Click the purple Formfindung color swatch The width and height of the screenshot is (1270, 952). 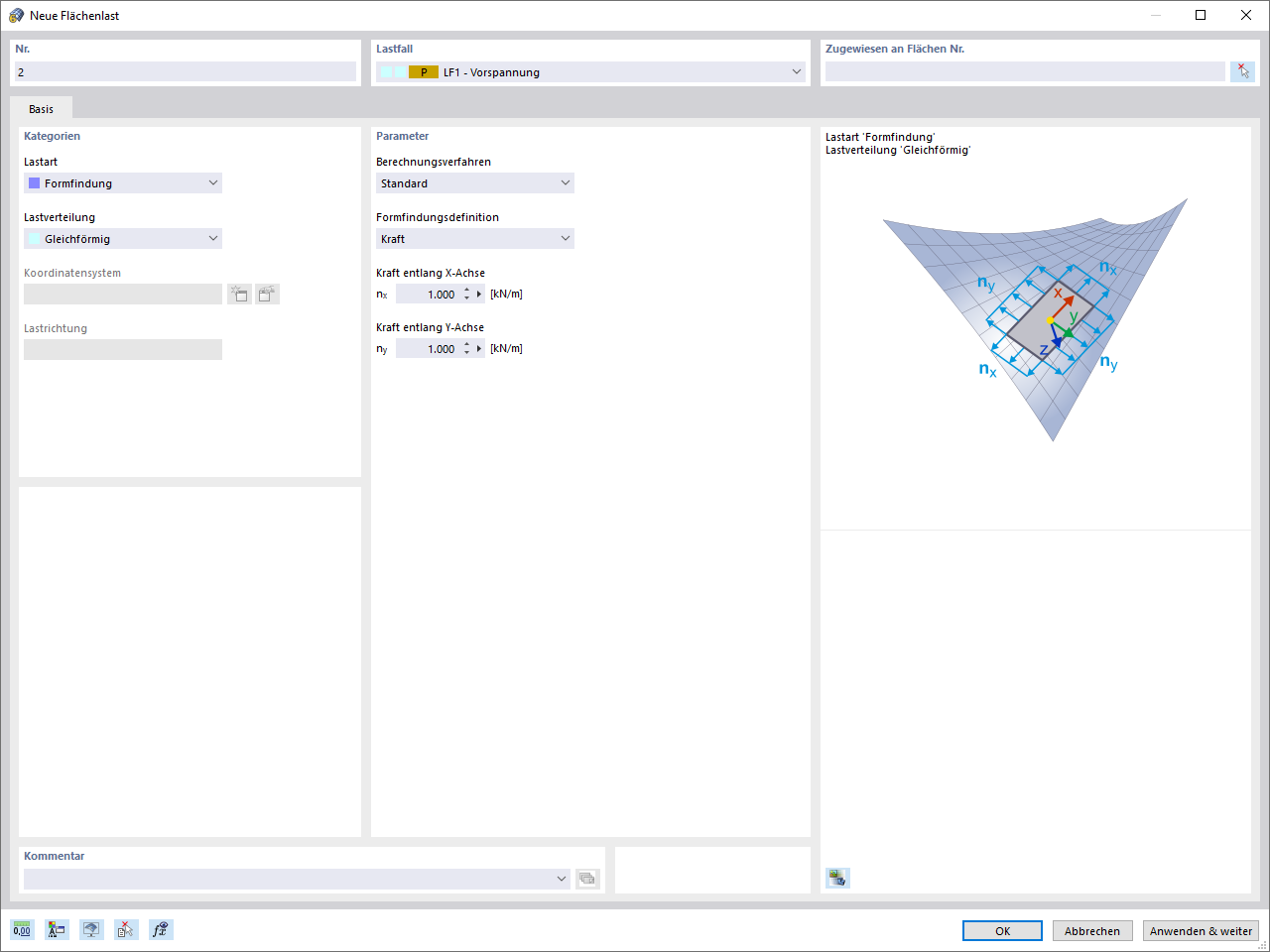35,182
